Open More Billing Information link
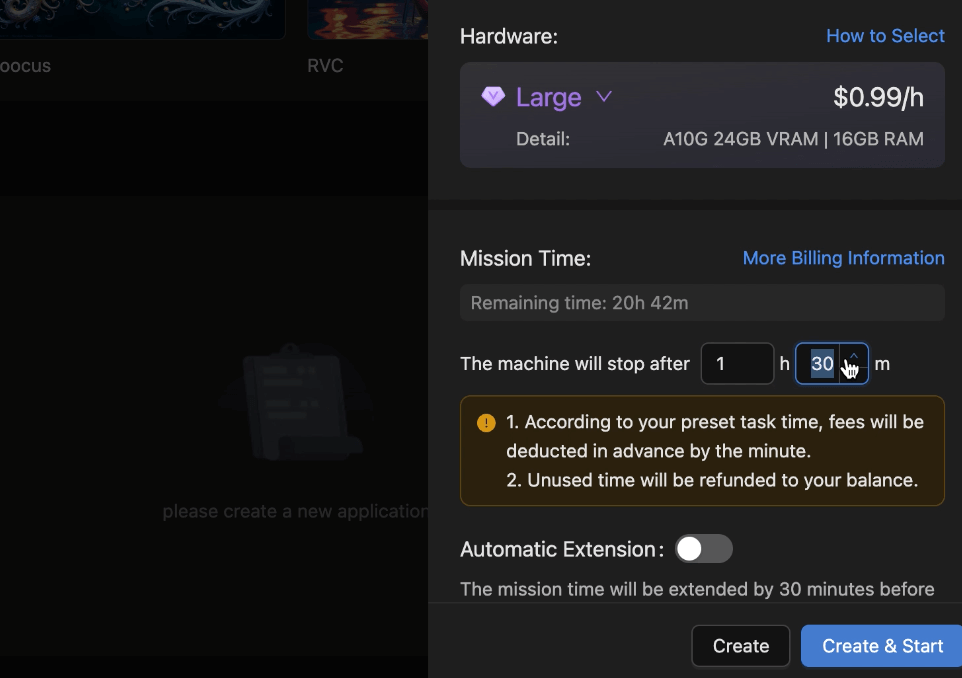The width and height of the screenshot is (962, 678). point(843,258)
